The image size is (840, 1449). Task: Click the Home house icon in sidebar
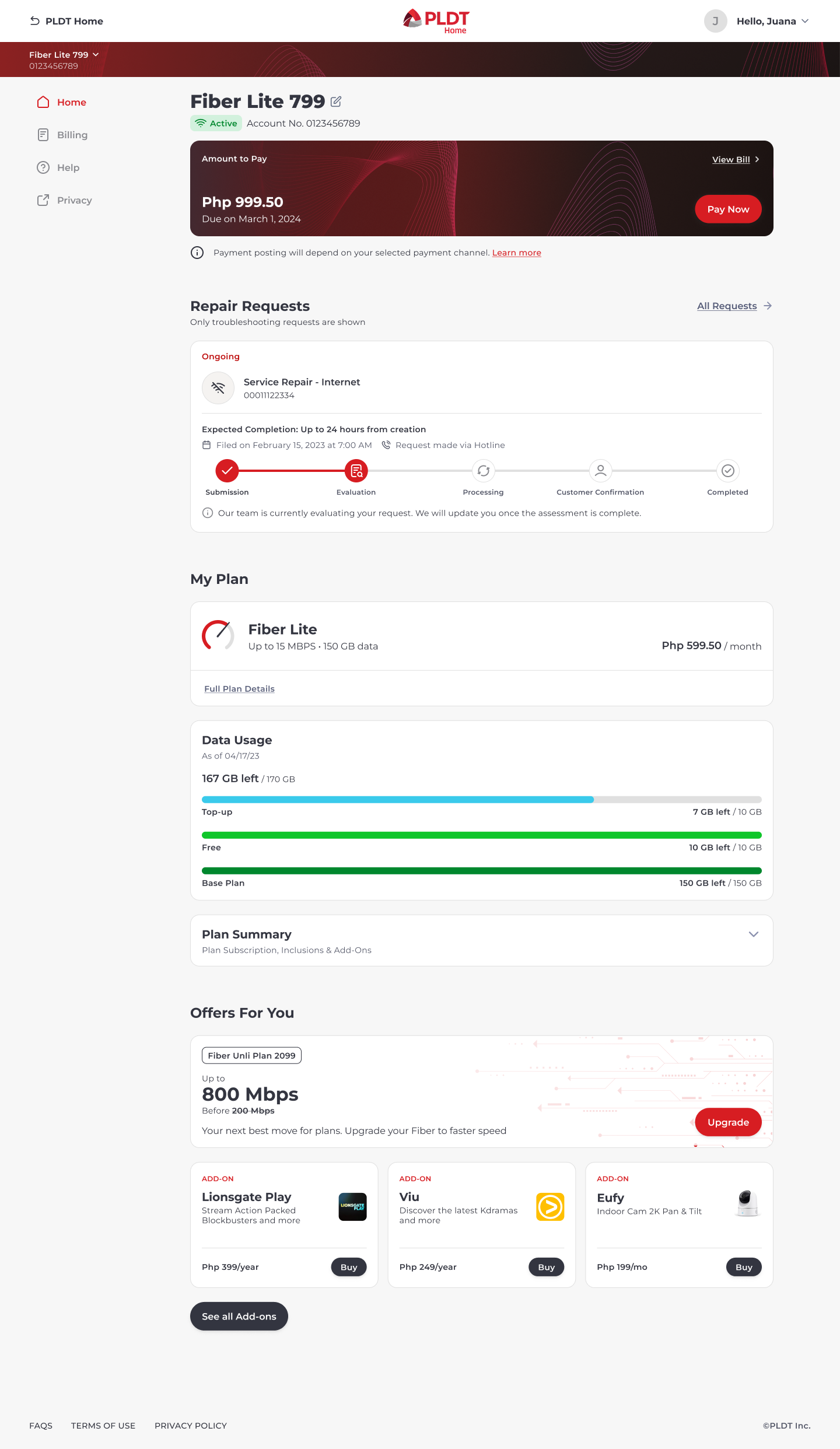(43, 102)
